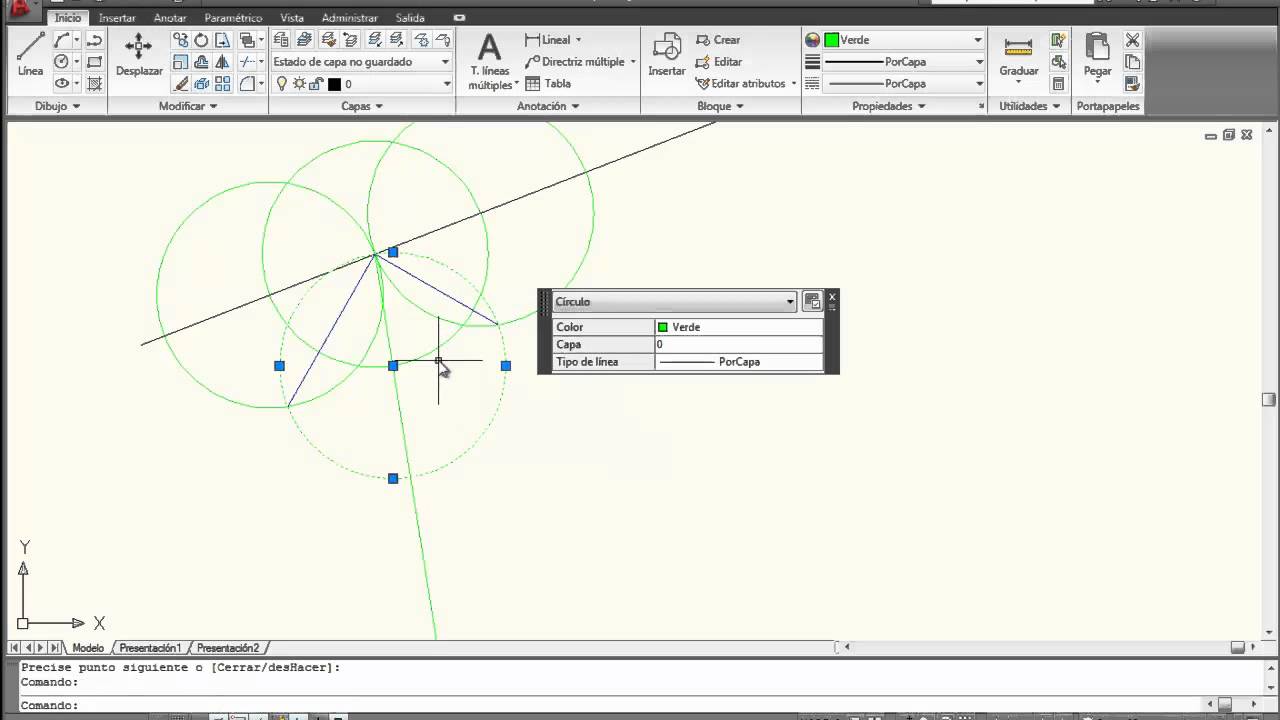Screen dimensions: 1280x720
Task: Open the Presentación1 layout tab
Action: point(150,648)
